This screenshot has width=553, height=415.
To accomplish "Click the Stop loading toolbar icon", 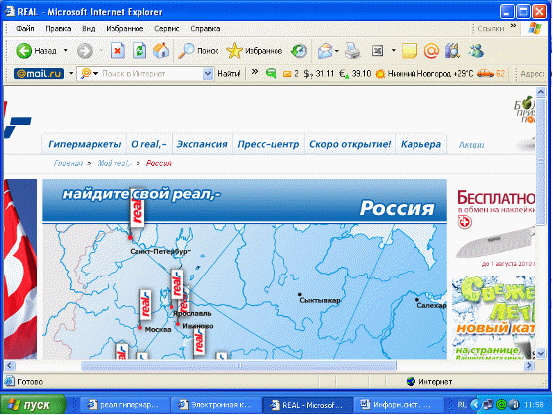I will click(x=118, y=51).
